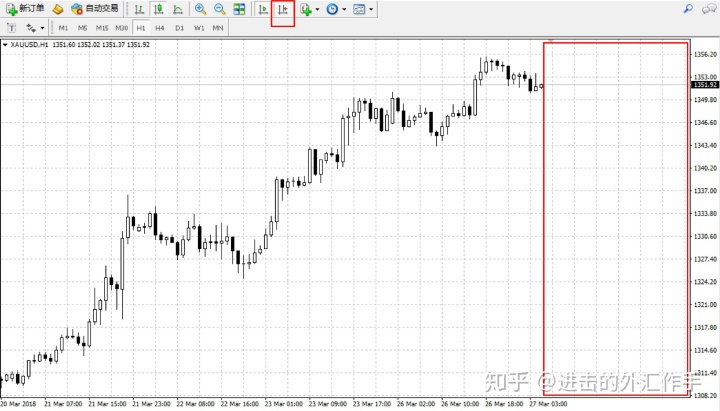Click time axis label 26 Mar 02:00
The width and height of the screenshot is (720, 411).
click(416, 404)
